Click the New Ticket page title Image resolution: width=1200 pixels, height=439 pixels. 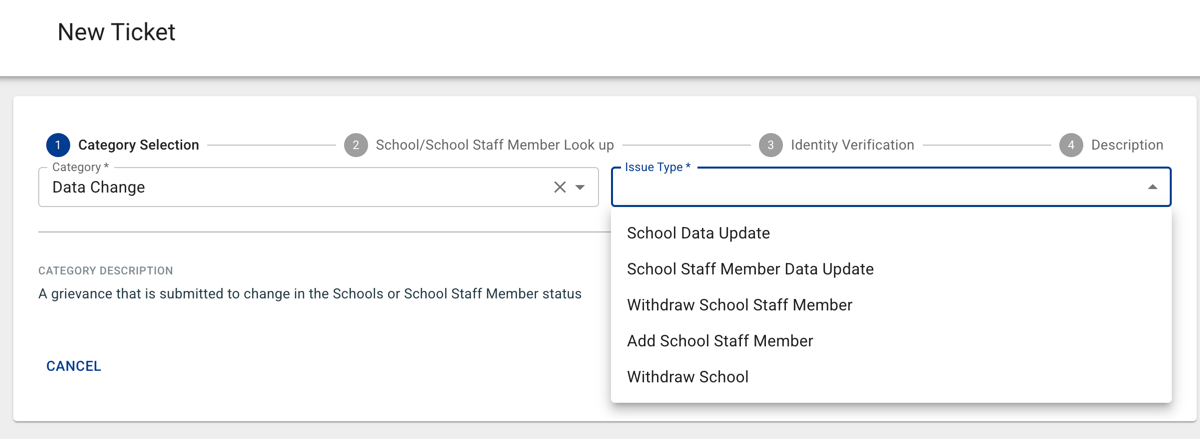coord(116,32)
